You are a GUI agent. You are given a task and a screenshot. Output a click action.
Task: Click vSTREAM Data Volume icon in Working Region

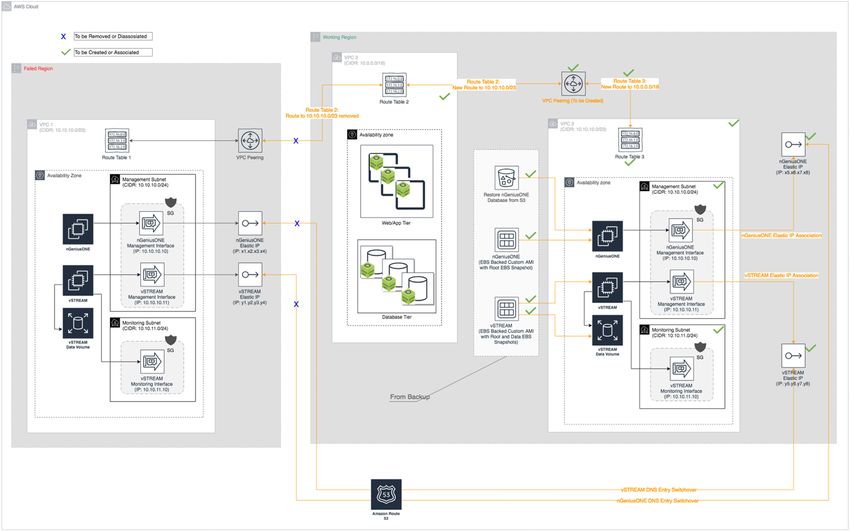tap(607, 331)
